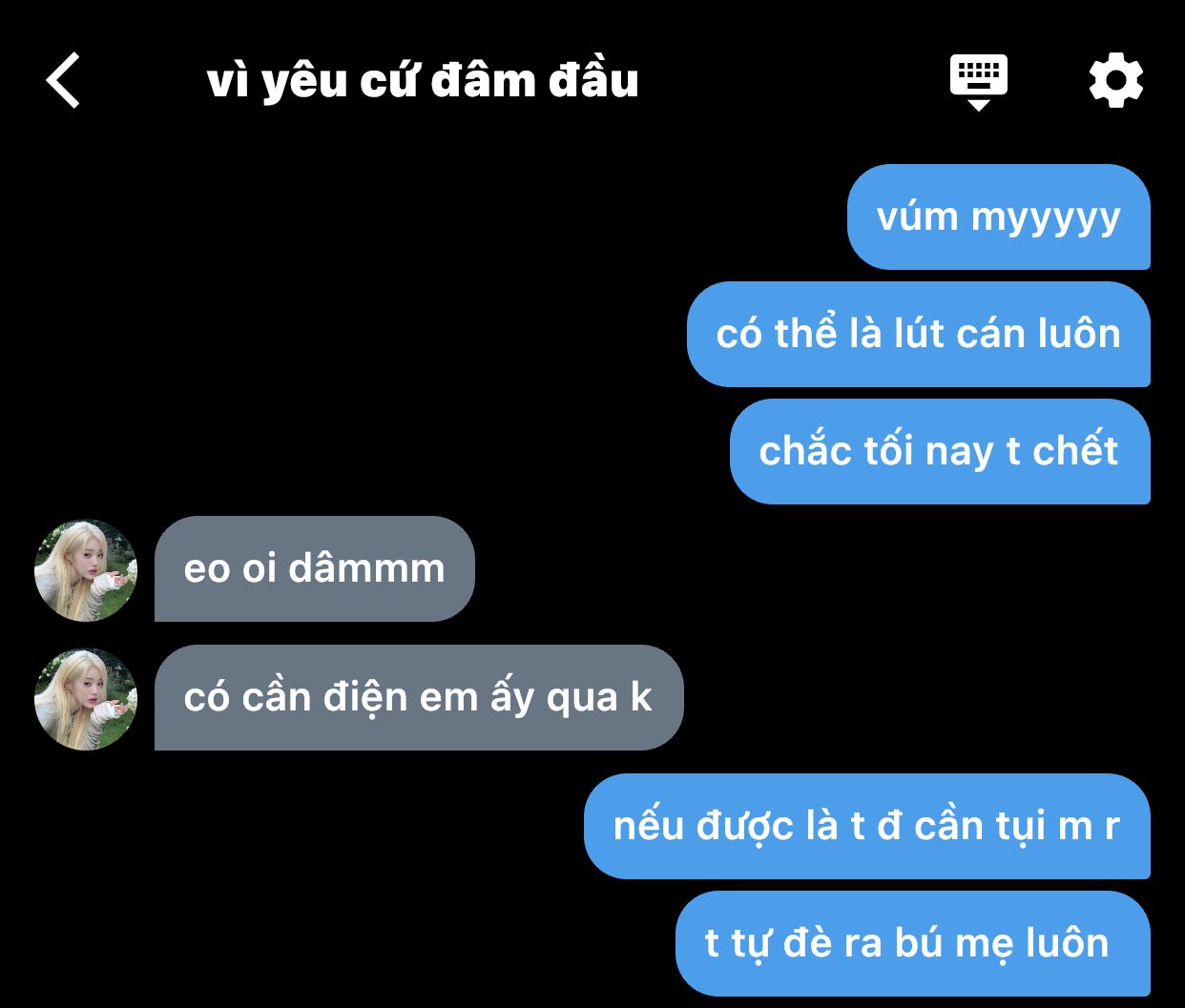
Task: Select the 'vúm myyyyy' message bubble
Action: pyautogui.click(x=999, y=216)
